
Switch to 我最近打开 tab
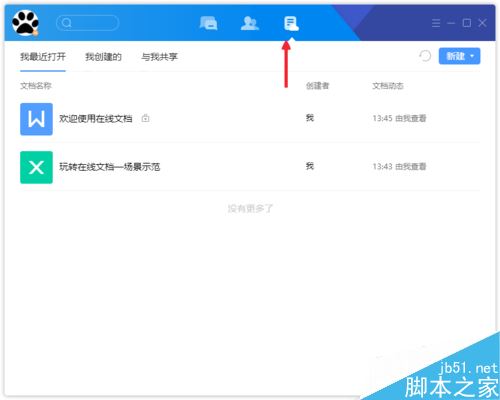(43, 57)
